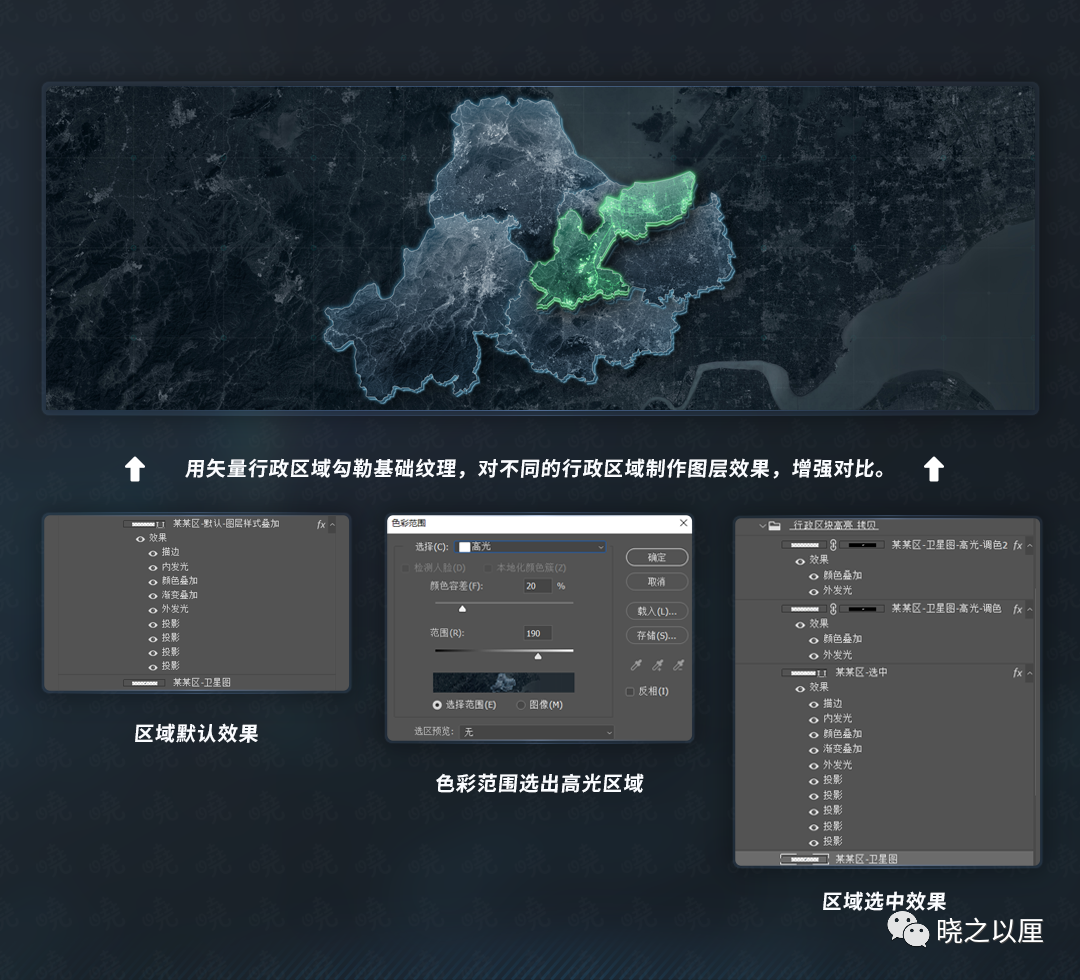Select layer thumbnail of 某某区-默认-图层样式叠加
This screenshot has width=1080, height=980.
click(144, 524)
